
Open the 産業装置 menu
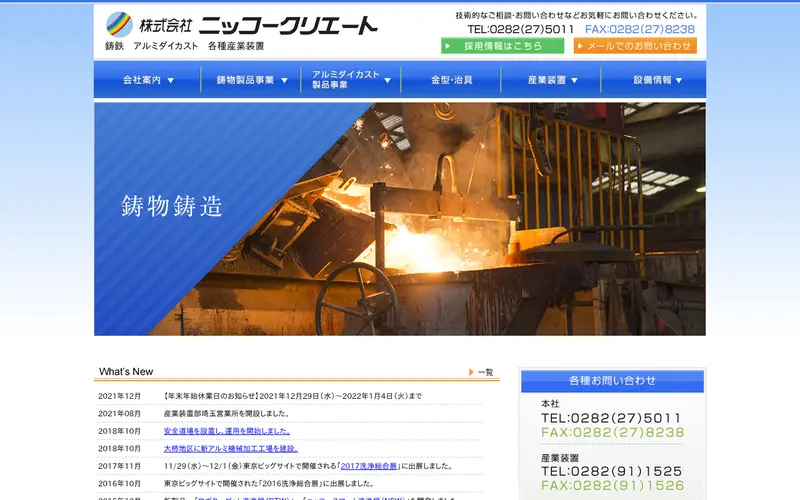pos(551,80)
